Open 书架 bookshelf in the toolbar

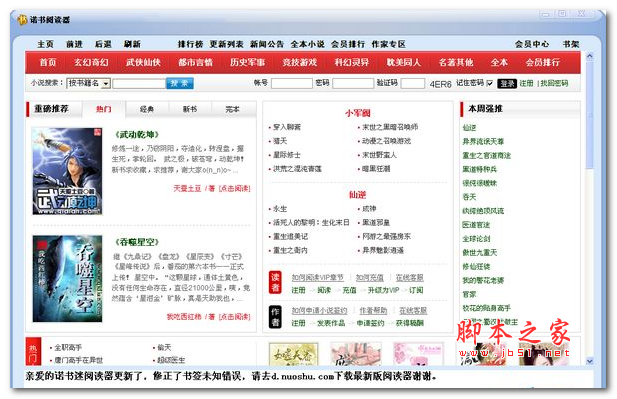[x=571, y=44]
